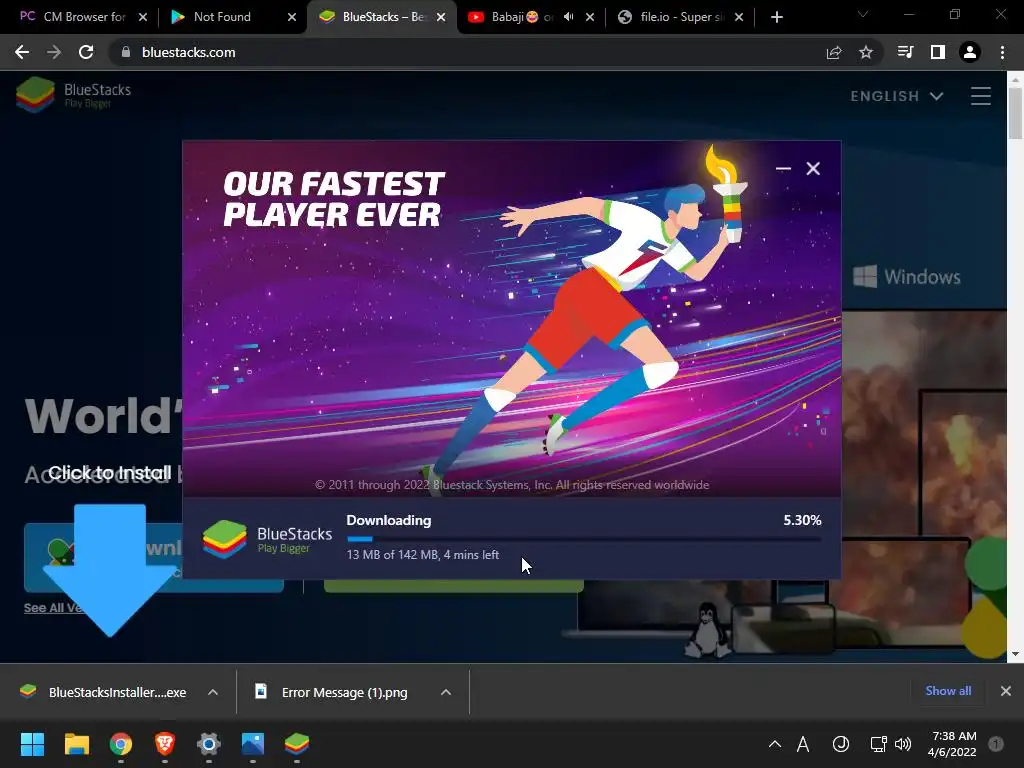The height and width of the screenshot is (768, 1024).
Task: Open the tab search dropdown arrow
Action: click(x=863, y=14)
